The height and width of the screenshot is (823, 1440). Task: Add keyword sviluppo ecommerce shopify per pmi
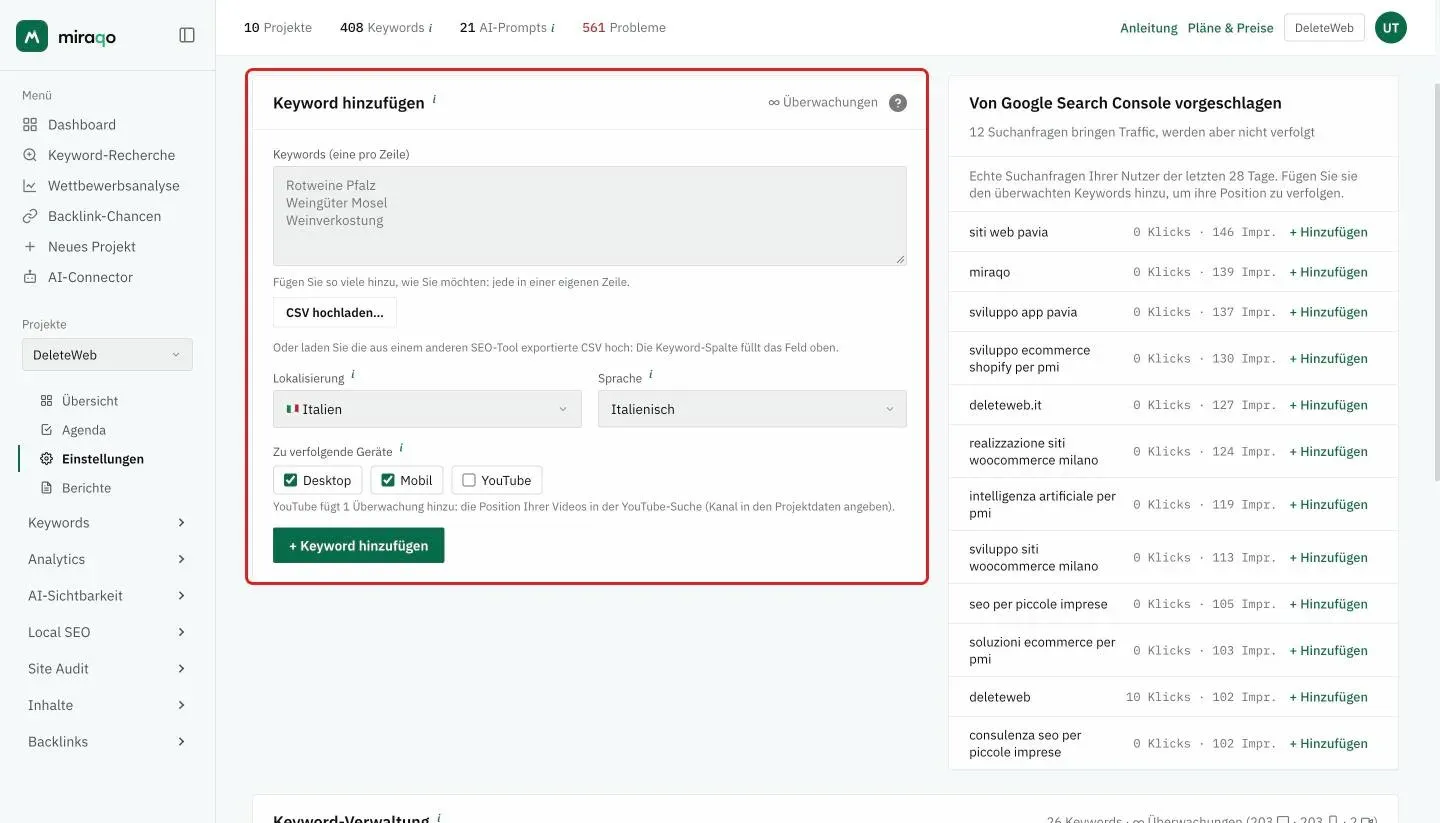pos(1328,359)
